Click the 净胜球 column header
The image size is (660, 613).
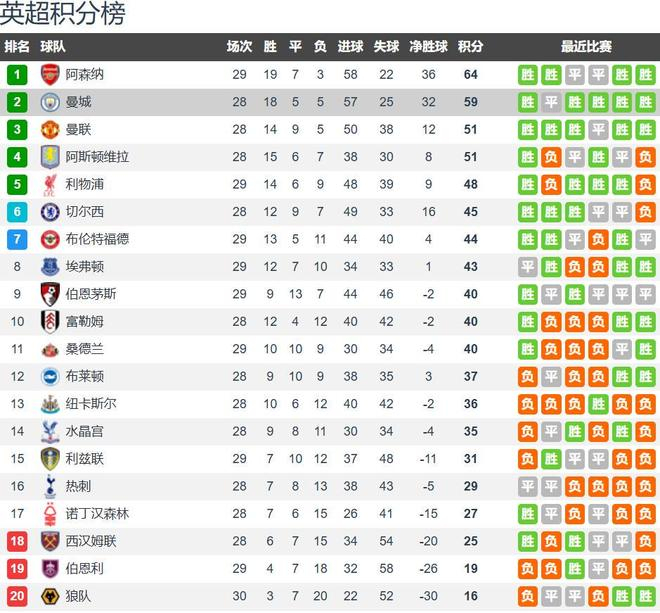coord(429,47)
